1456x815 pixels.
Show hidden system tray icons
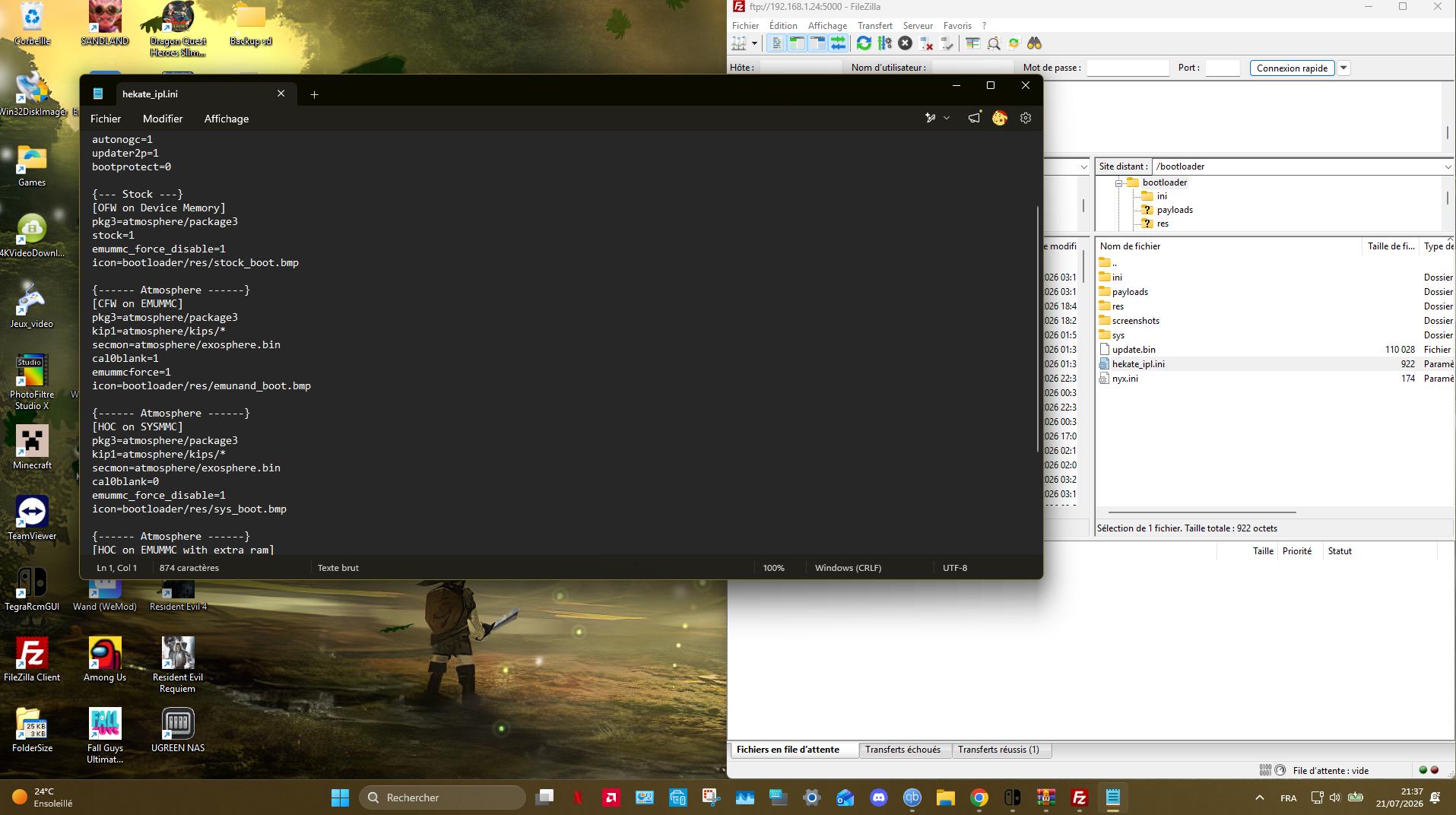1260,798
